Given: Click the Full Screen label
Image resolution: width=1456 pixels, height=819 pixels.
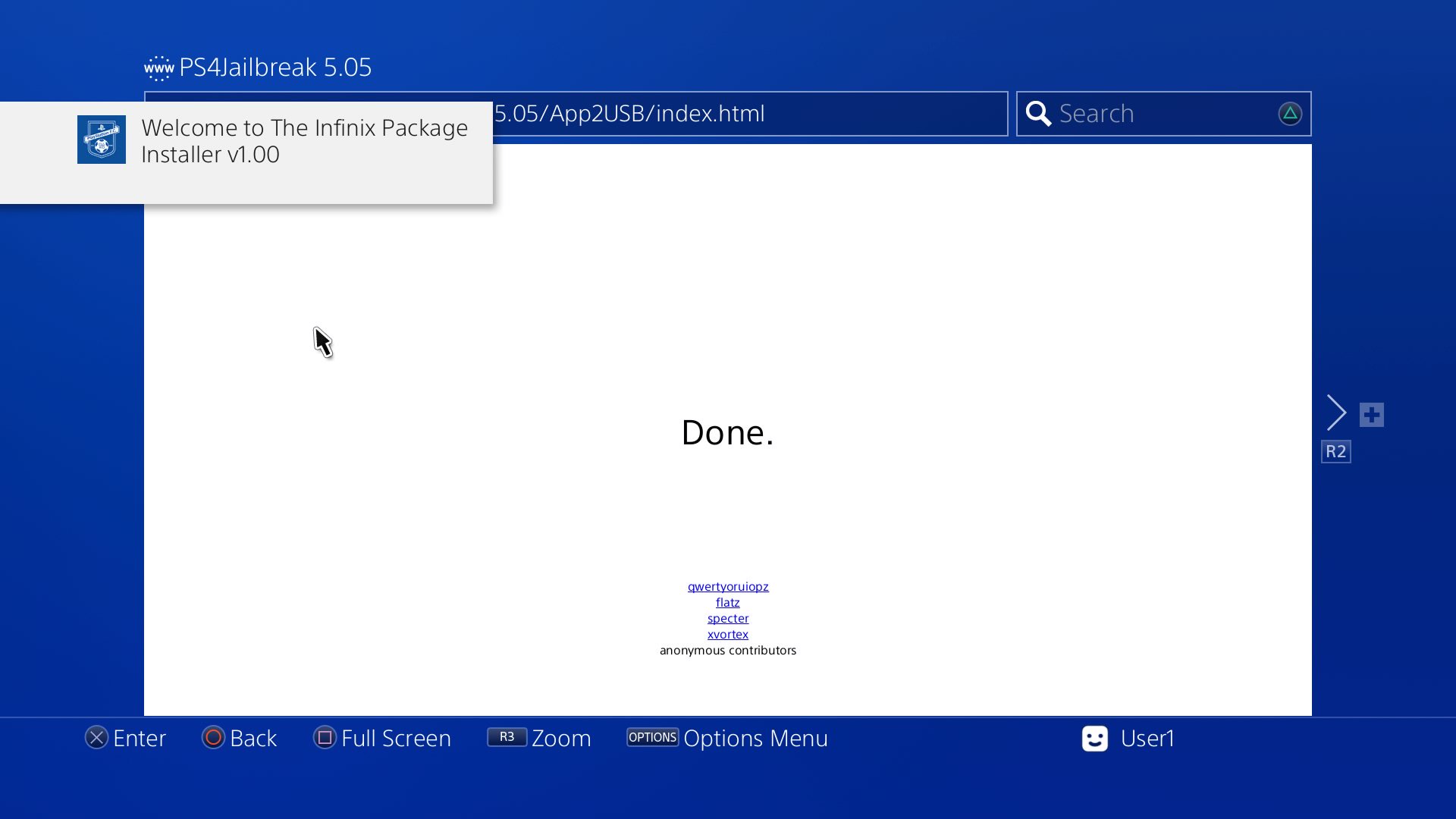Looking at the screenshot, I should (396, 739).
